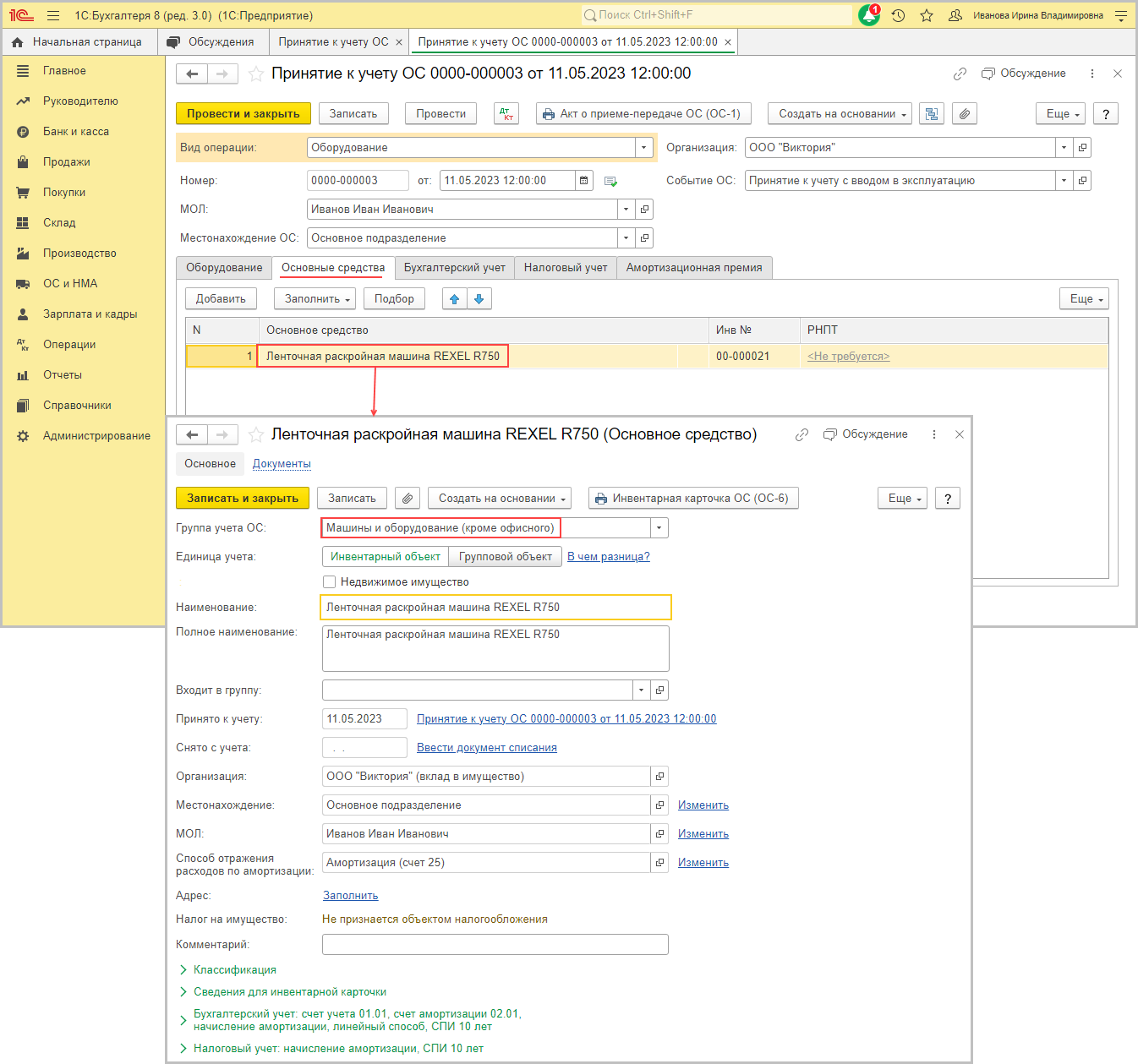
Task: Open the Руководителю sidebar section
Action: click(x=80, y=101)
